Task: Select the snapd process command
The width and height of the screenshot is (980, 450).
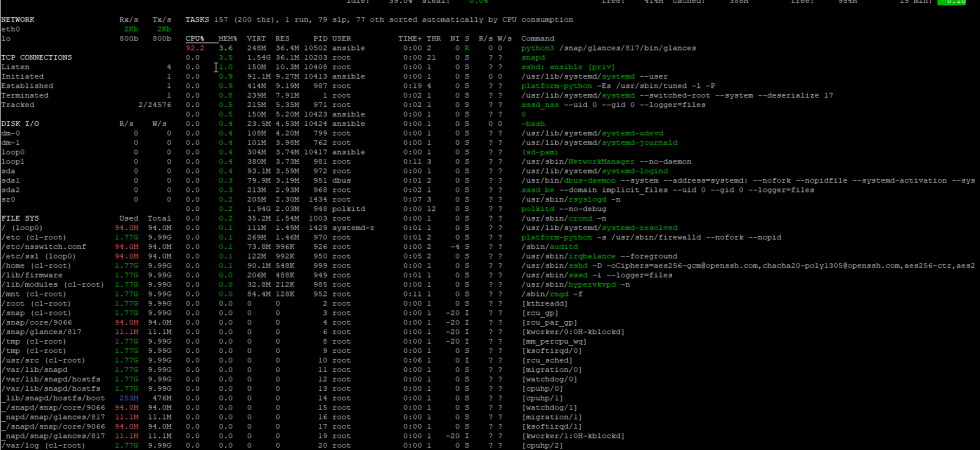Action: [x=532, y=58]
